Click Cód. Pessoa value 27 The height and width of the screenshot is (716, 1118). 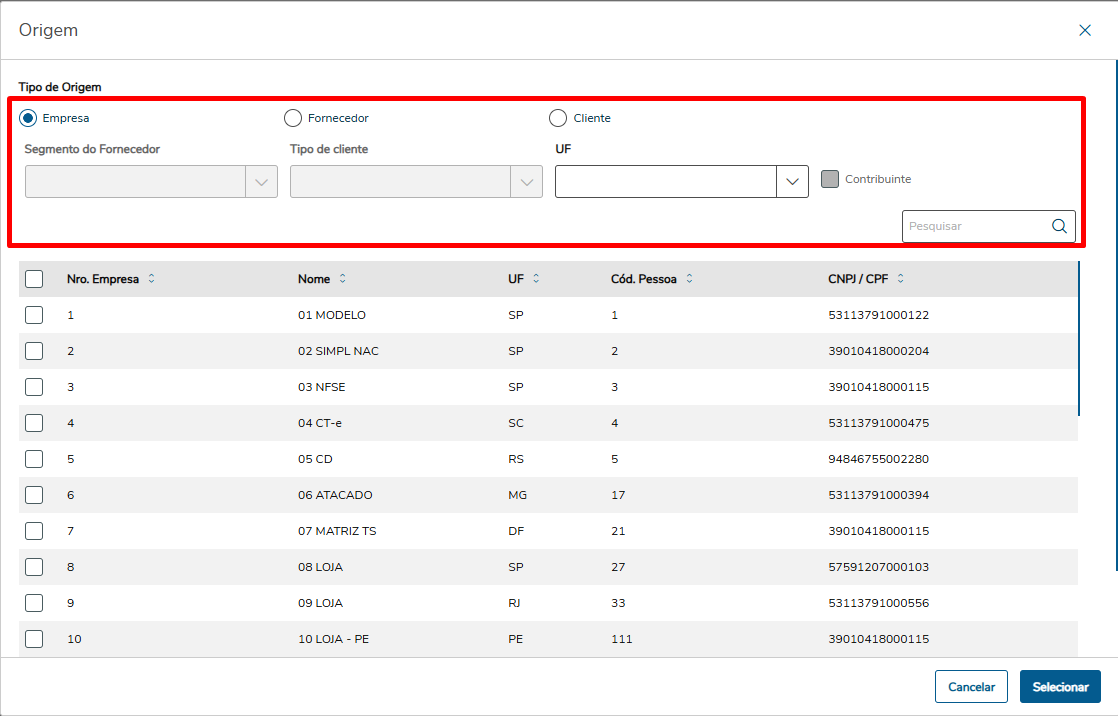tap(618, 567)
